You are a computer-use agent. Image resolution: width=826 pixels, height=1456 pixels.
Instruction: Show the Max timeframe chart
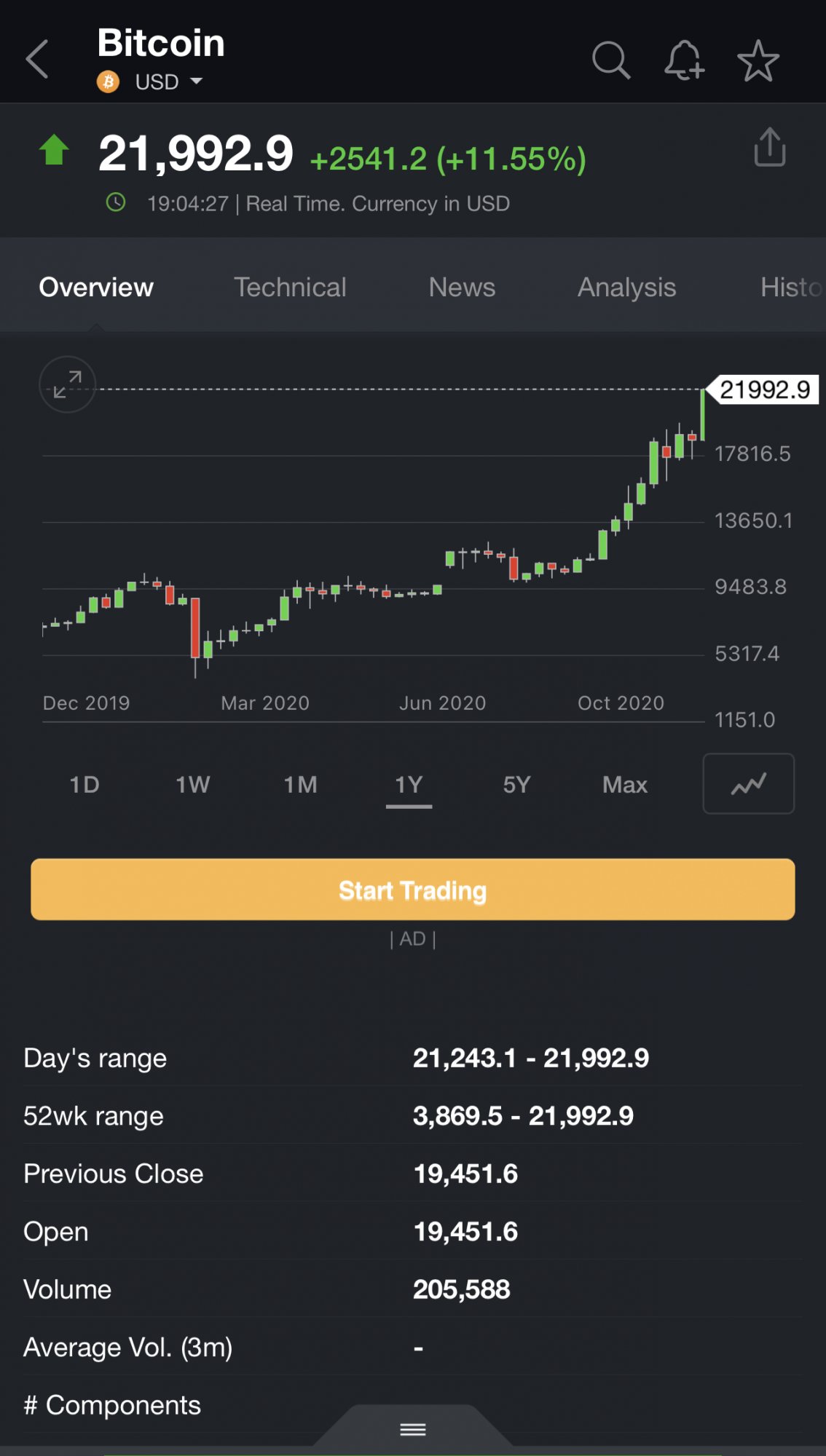pos(624,785)
